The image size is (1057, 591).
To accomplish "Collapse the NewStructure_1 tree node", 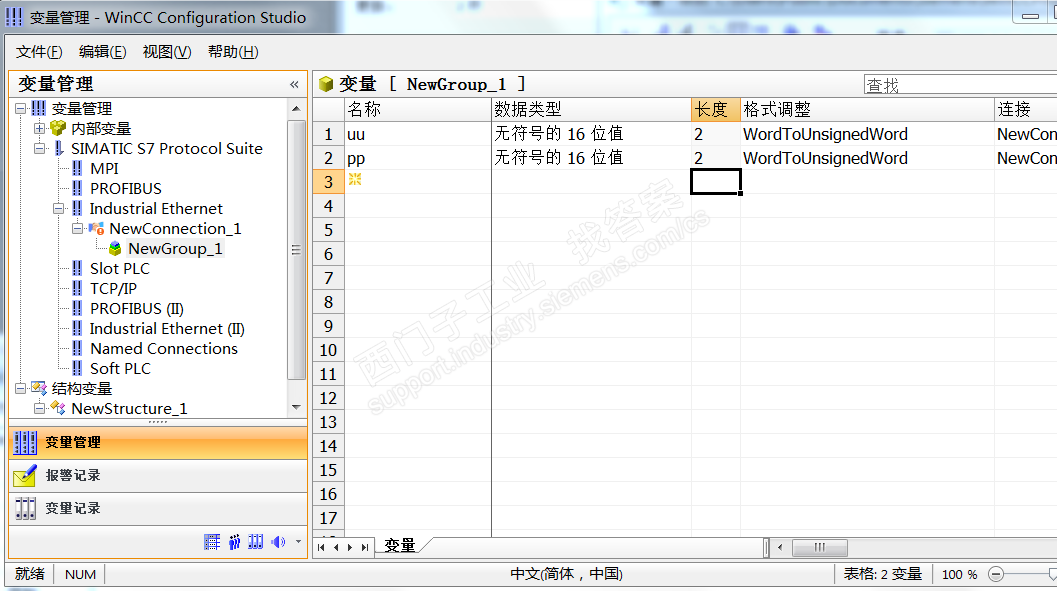I will (x=39, y=408).
